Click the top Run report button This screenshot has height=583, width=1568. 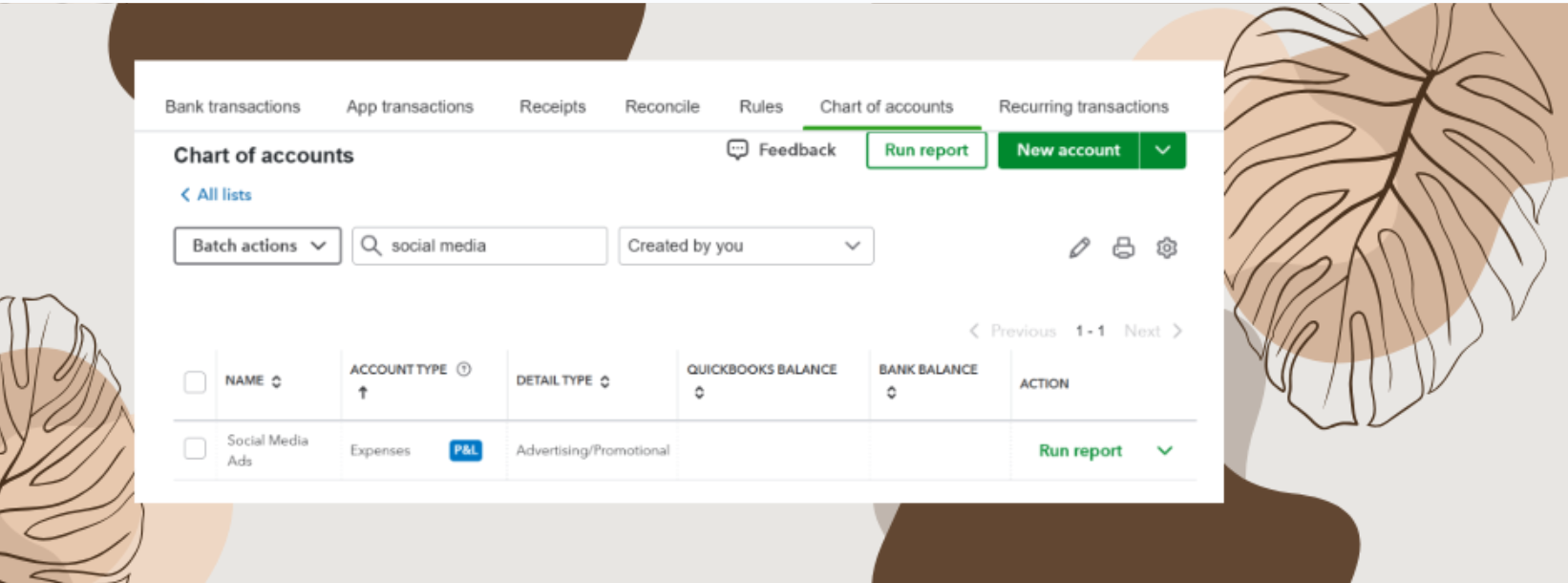pos(926,150)
